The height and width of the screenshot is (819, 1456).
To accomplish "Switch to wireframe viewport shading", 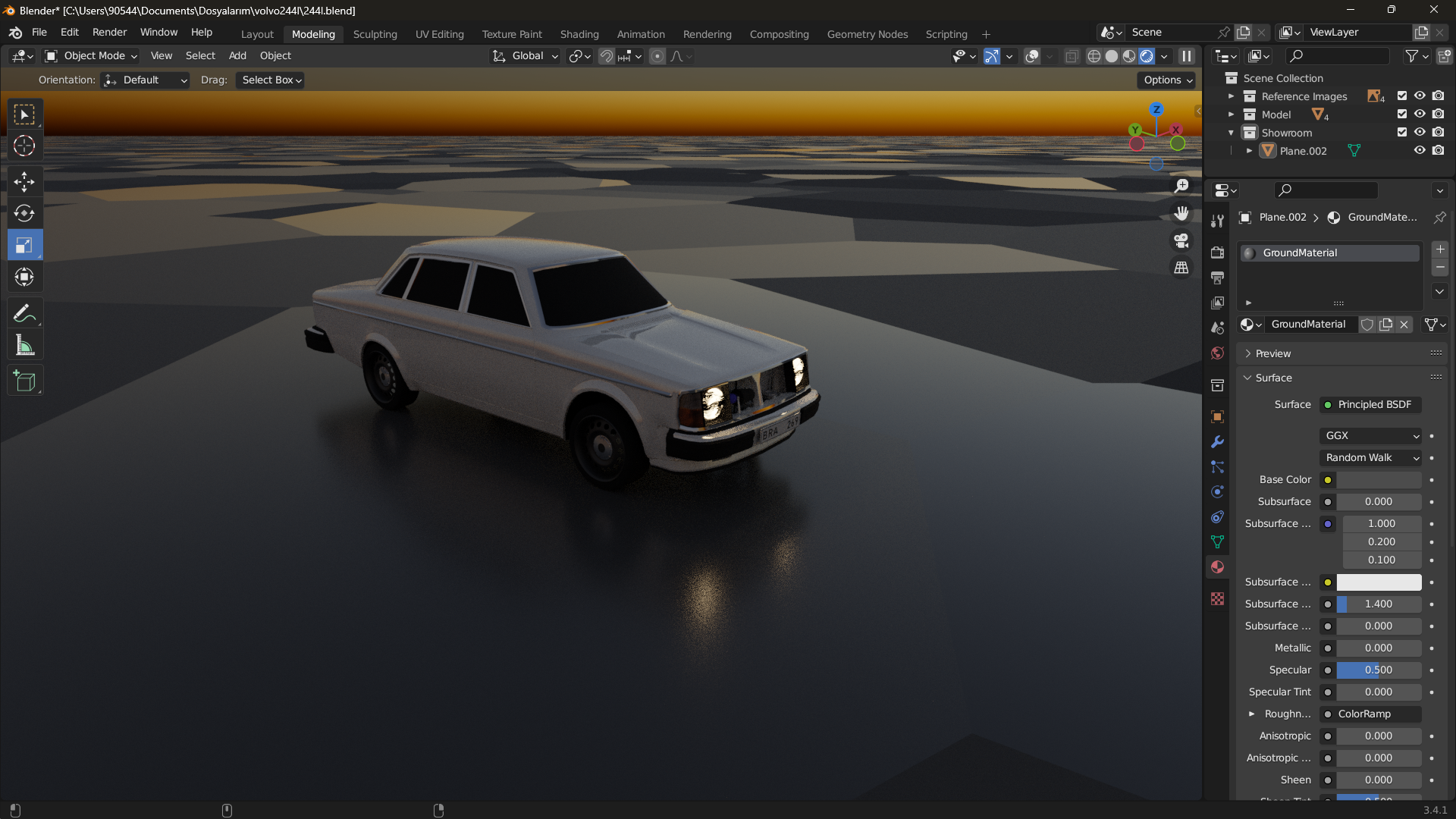I will click(1094, 56).
